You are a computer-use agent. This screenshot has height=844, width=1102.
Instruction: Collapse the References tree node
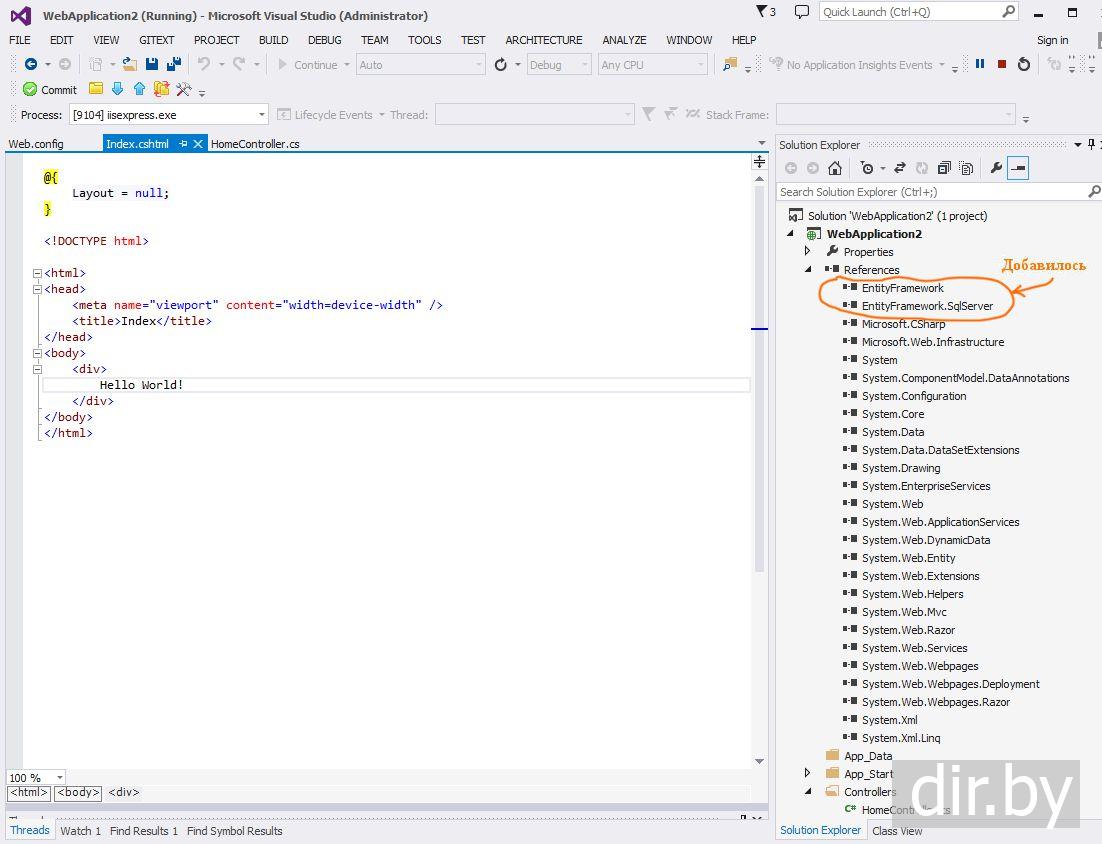(x=808, y=270)
